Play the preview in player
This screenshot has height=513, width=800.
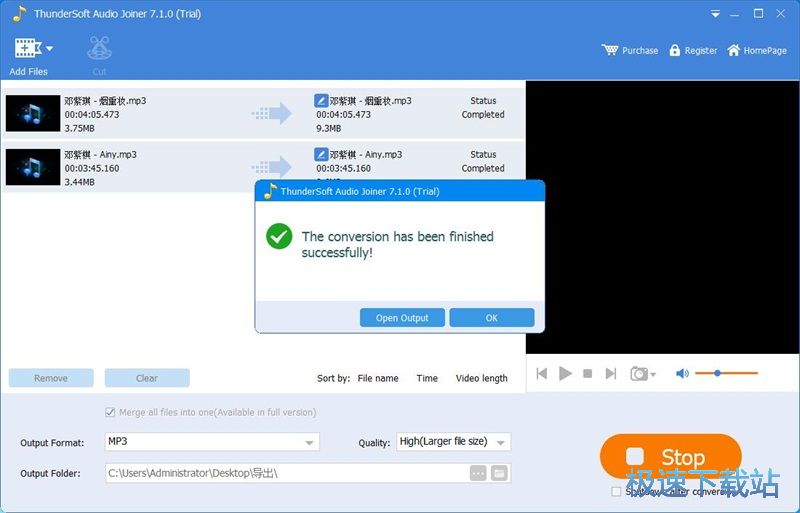coord(565,374)
